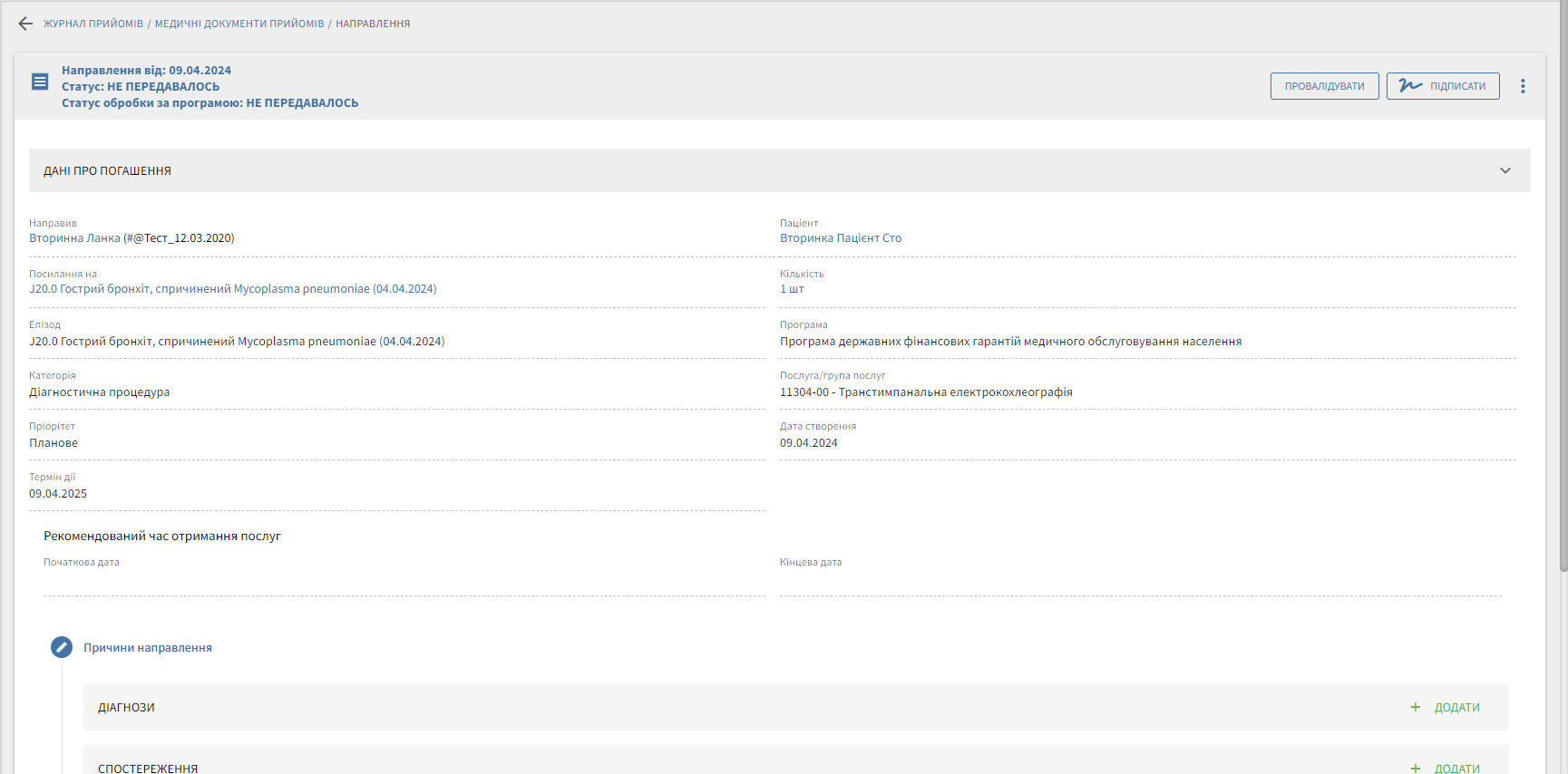Open the J20.0 Гострий бронхіт reference link
Screen dimensions: 1568x774
[x=232, y=289]
